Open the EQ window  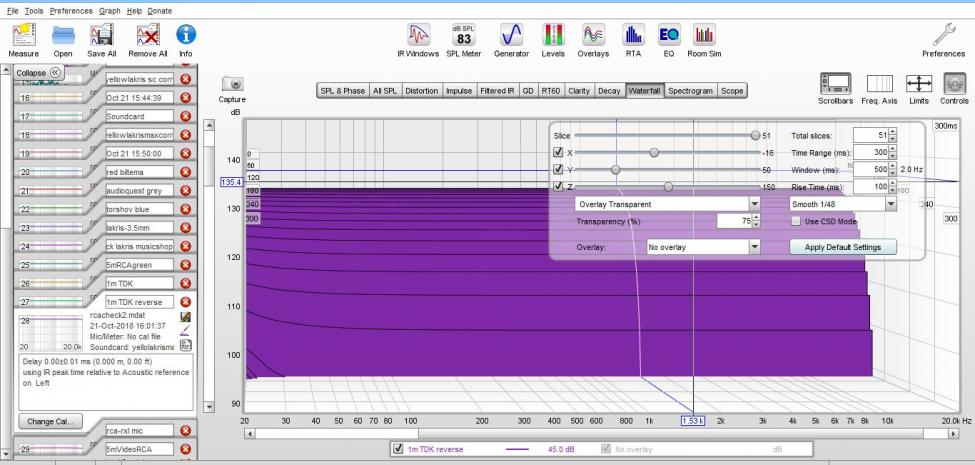point(668,35)
